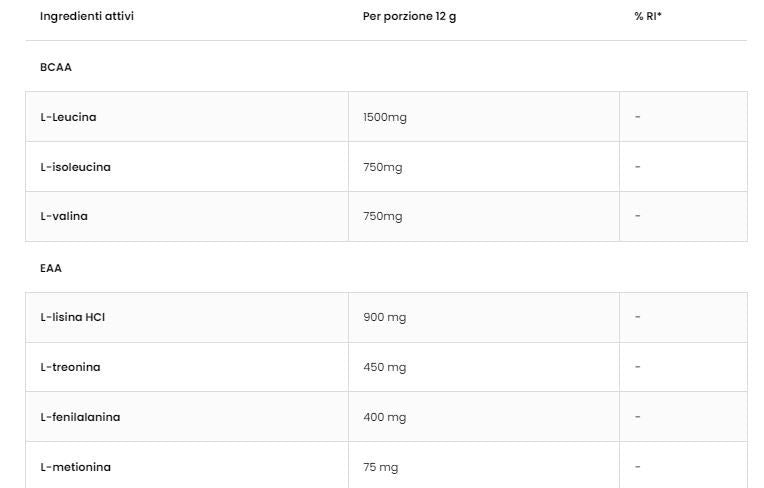764x488 pixels.
Task: Click the 400 mg dosage value
Action: click(384, 417)
